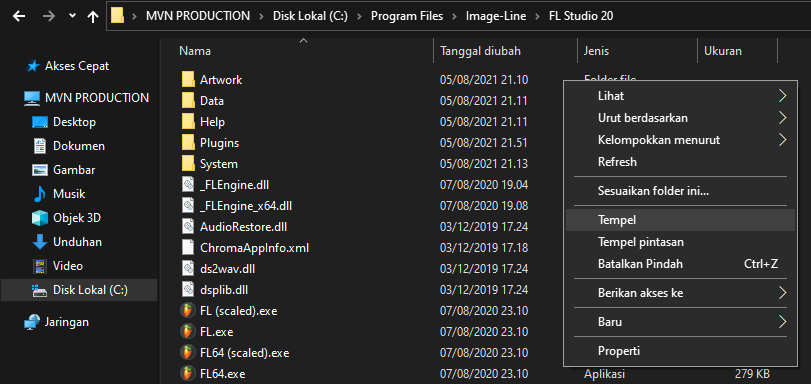Select the Plugins folder icon

[188, 142]
